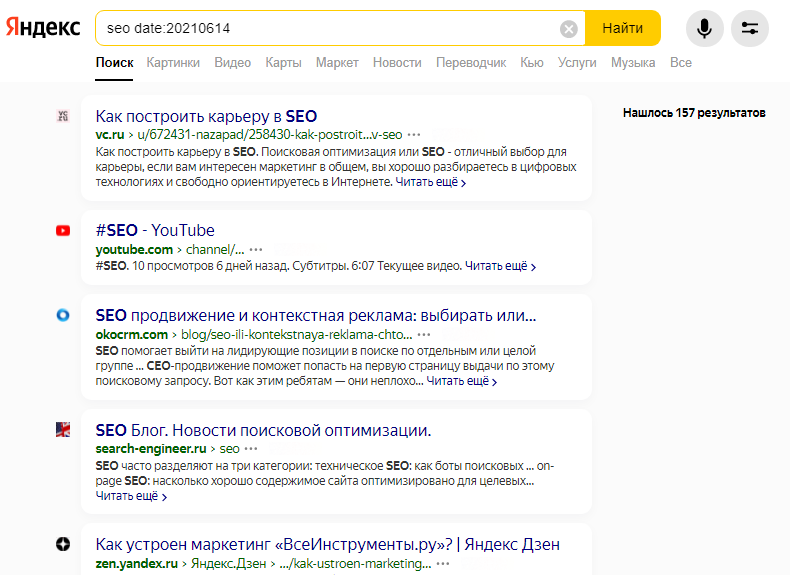Screen dimensions: 790x575
Task: Select the Поиск tab
Action: click(114, 62)
